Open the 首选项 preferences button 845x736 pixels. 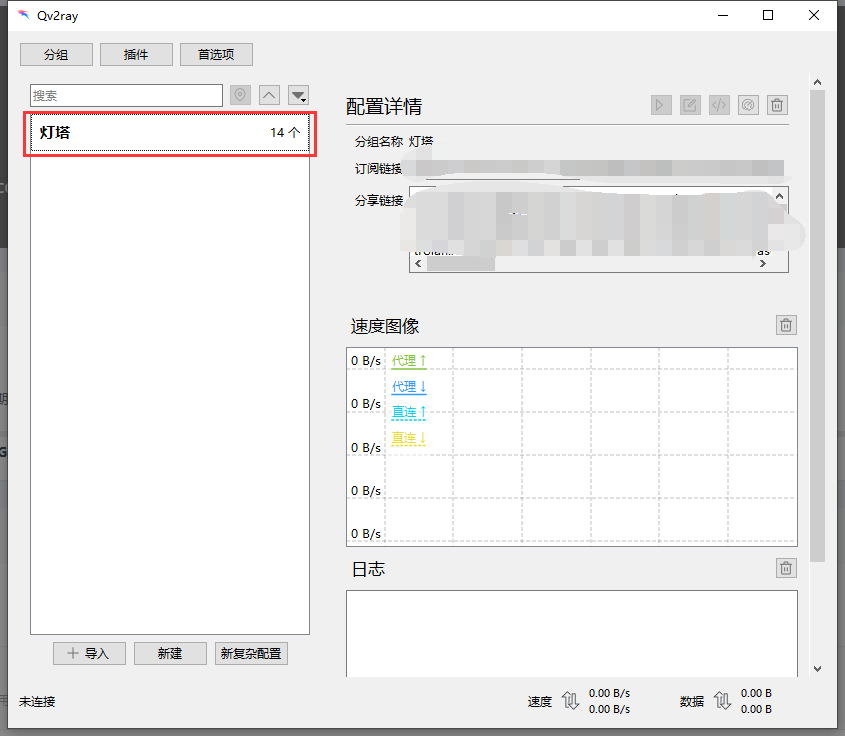[216, 54]
